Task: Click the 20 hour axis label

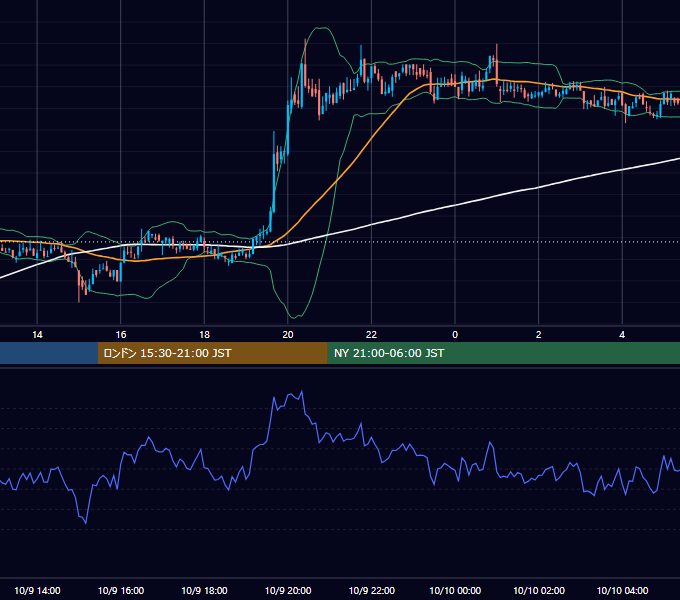Action: coord(288,335)
